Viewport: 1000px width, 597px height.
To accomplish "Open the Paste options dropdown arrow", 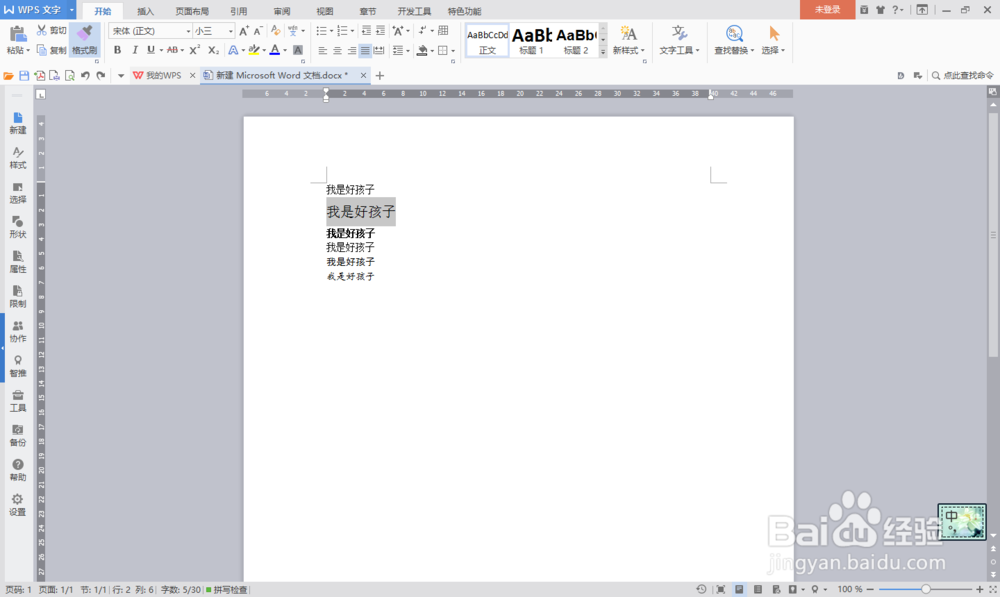I will tap(27, 50).
